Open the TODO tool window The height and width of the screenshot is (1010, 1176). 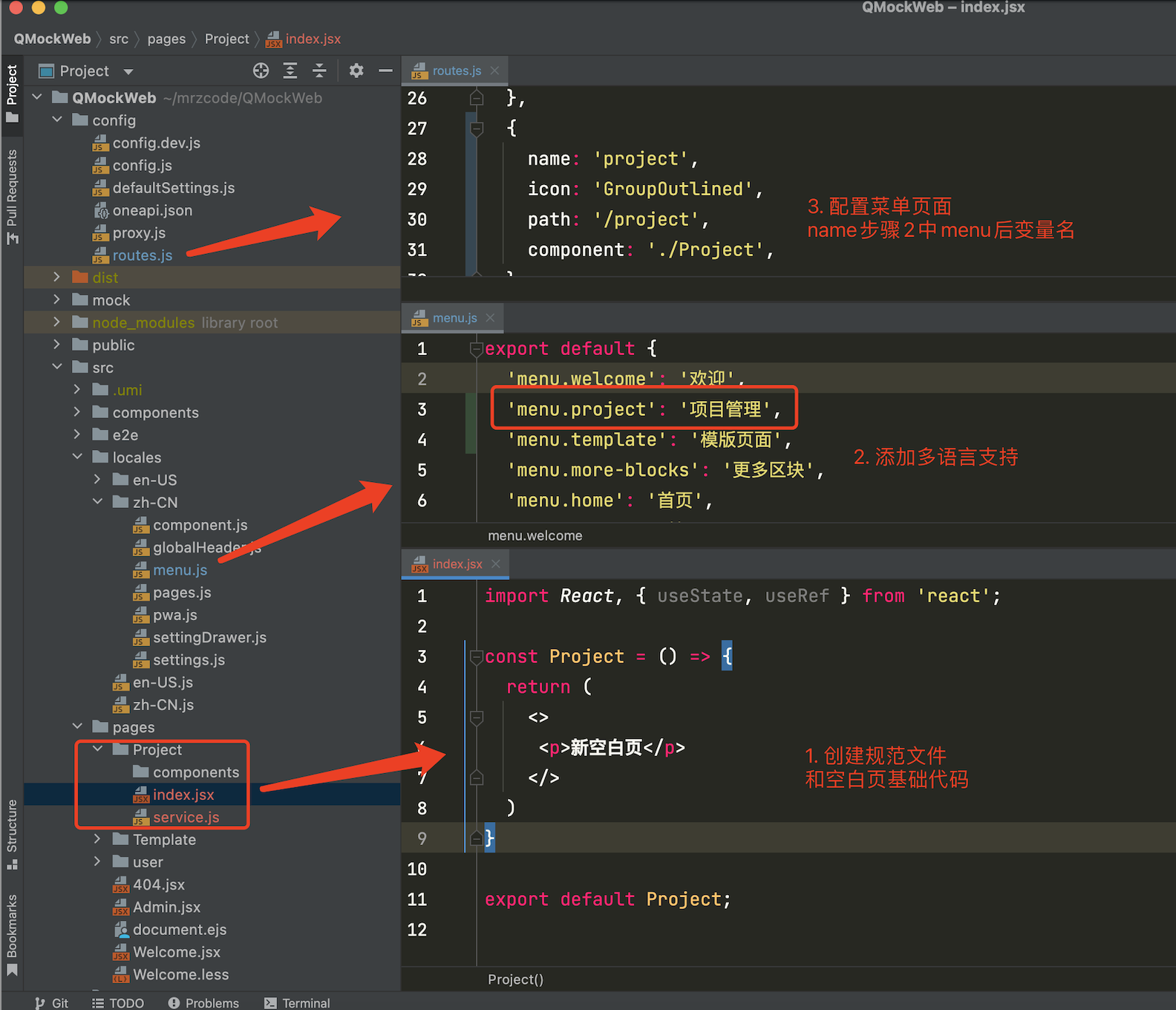pos(118,1003)
